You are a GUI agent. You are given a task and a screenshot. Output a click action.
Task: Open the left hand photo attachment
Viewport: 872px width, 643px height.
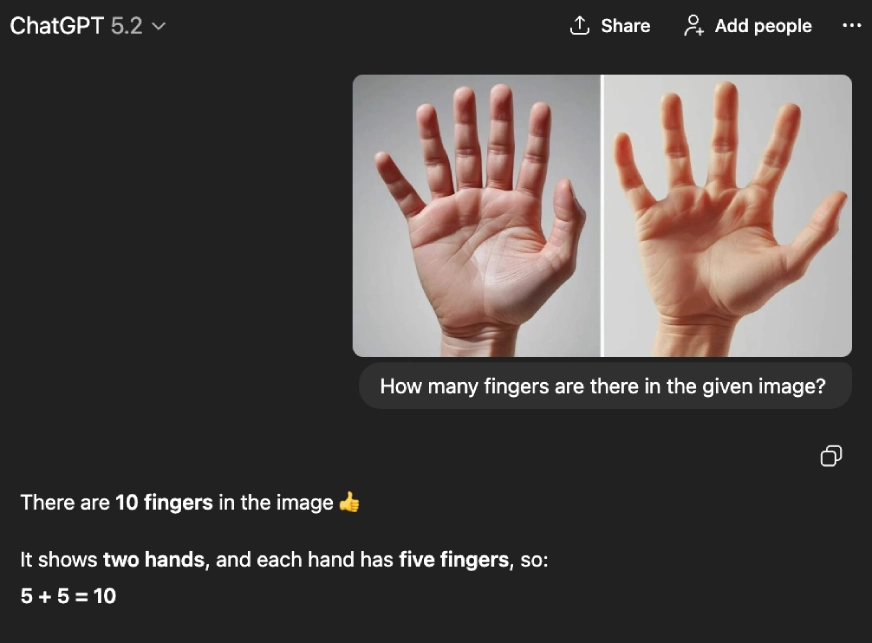tap(477, 216)
